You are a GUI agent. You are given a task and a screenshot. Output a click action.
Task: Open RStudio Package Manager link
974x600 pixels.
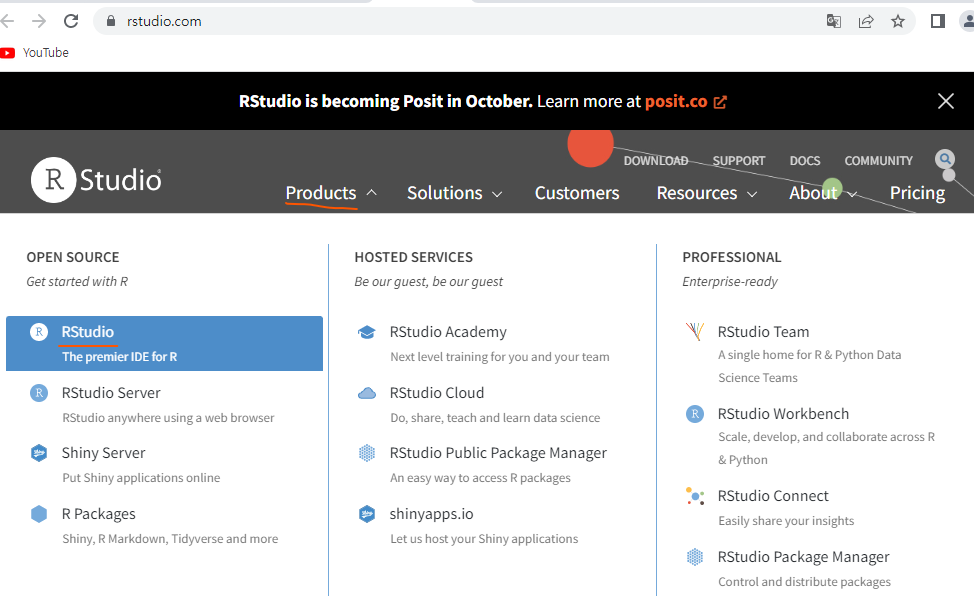(803, 557)
